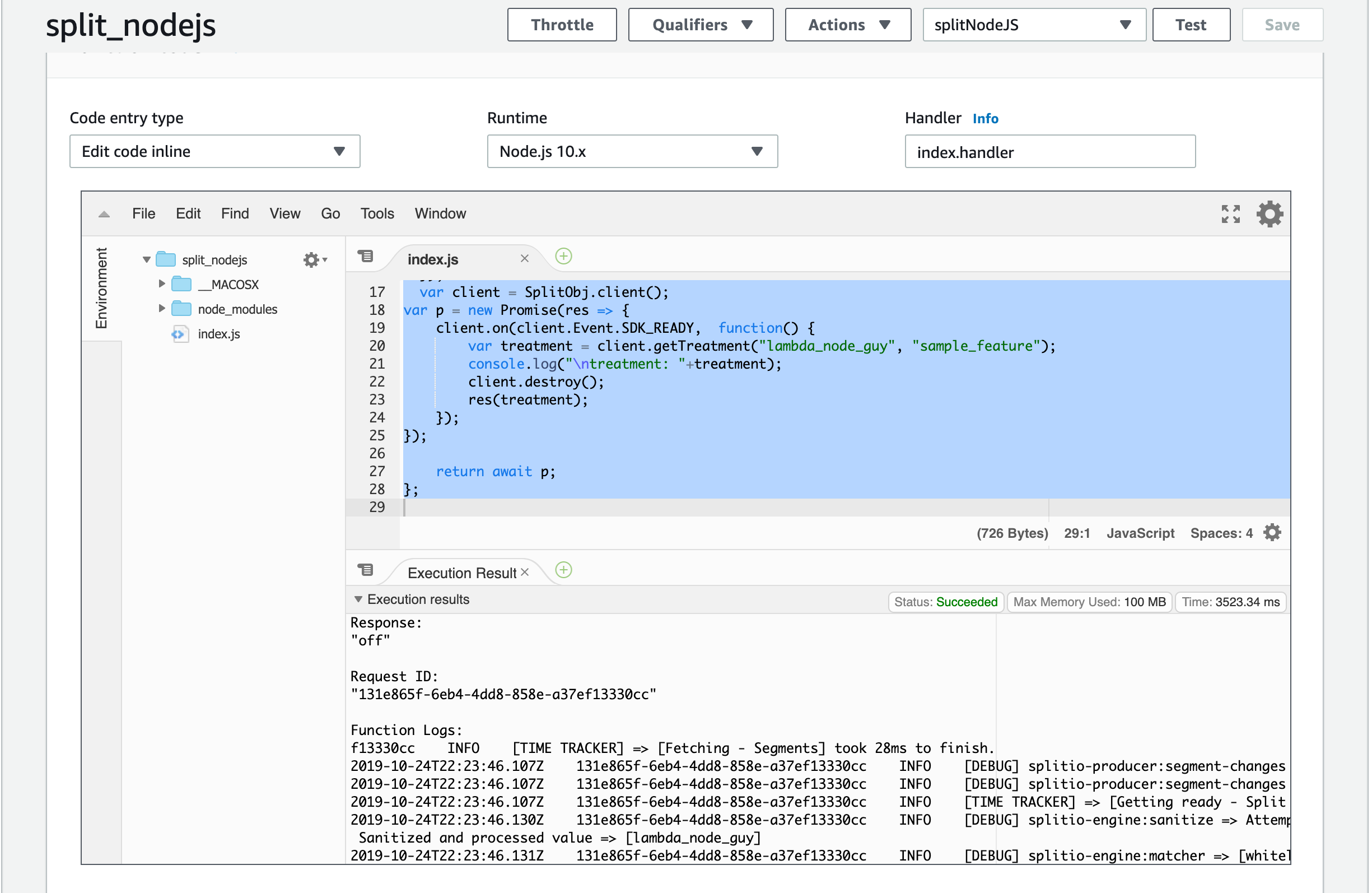Open console pane tab list icon
The height and width of the screenshot is (893, 1372).
click(366, 570)
